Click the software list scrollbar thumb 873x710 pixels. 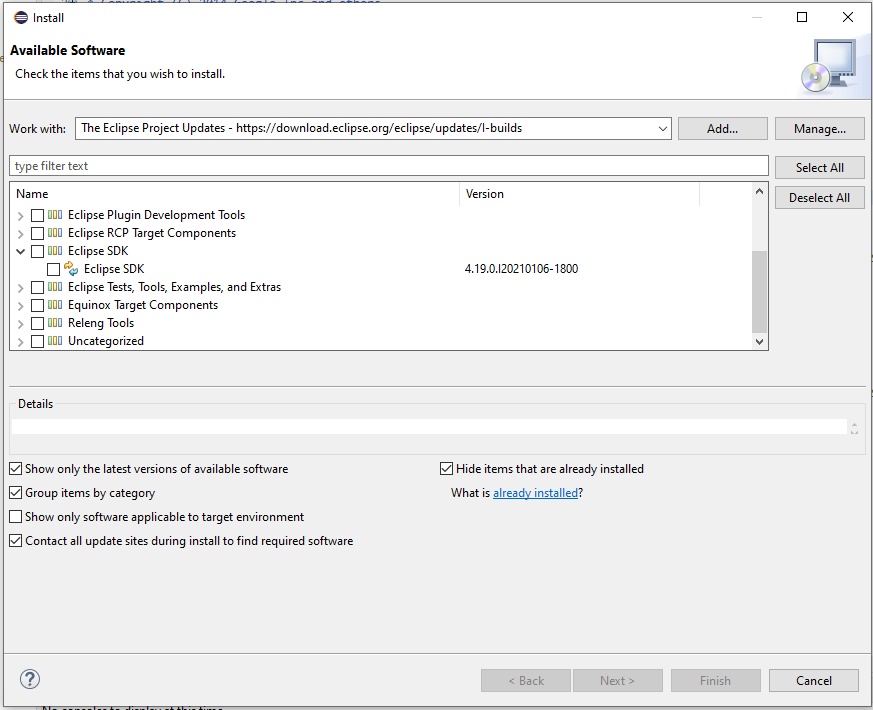tap(759, 291)
